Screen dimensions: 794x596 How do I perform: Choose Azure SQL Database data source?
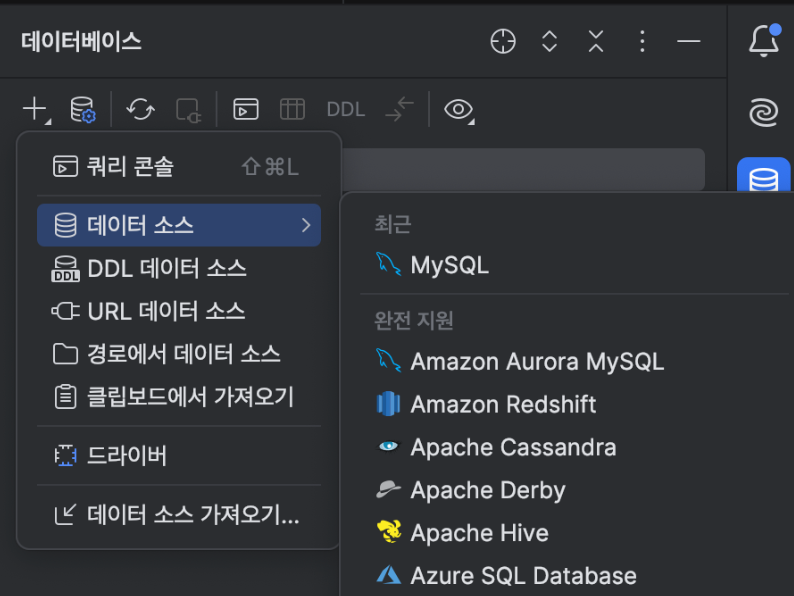click(x=575, y=576)
